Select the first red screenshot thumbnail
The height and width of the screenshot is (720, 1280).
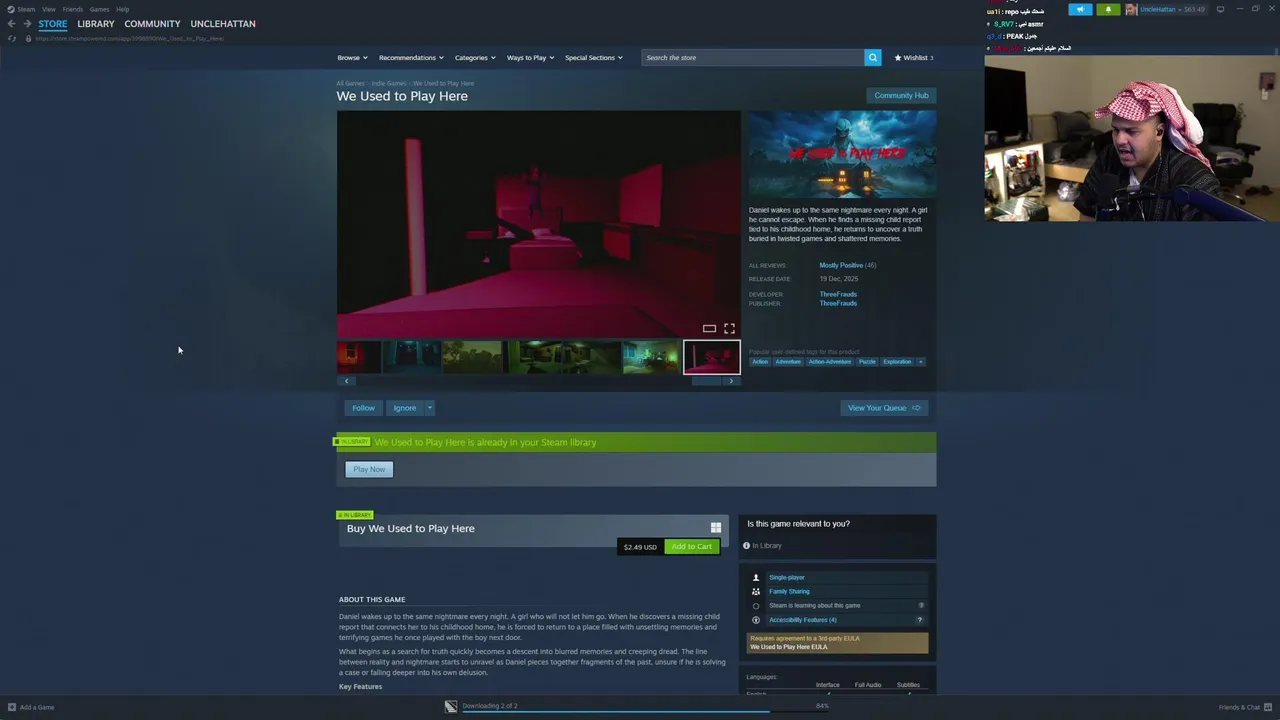[360, 357]
